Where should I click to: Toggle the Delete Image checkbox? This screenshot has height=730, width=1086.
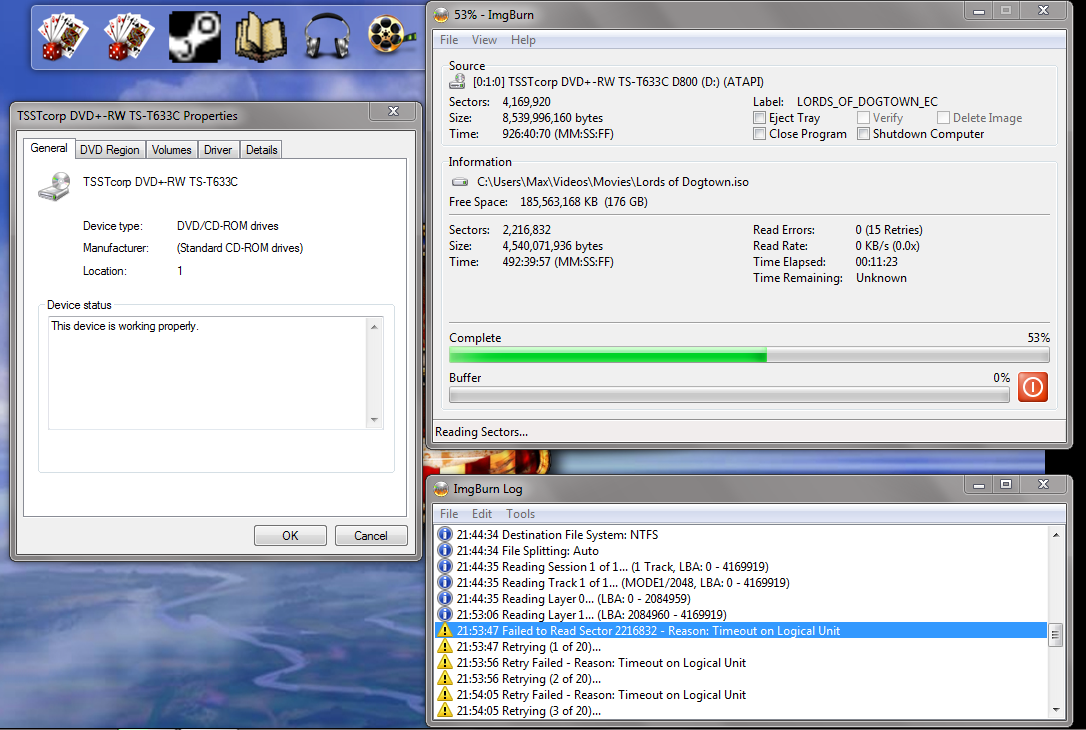943,118
